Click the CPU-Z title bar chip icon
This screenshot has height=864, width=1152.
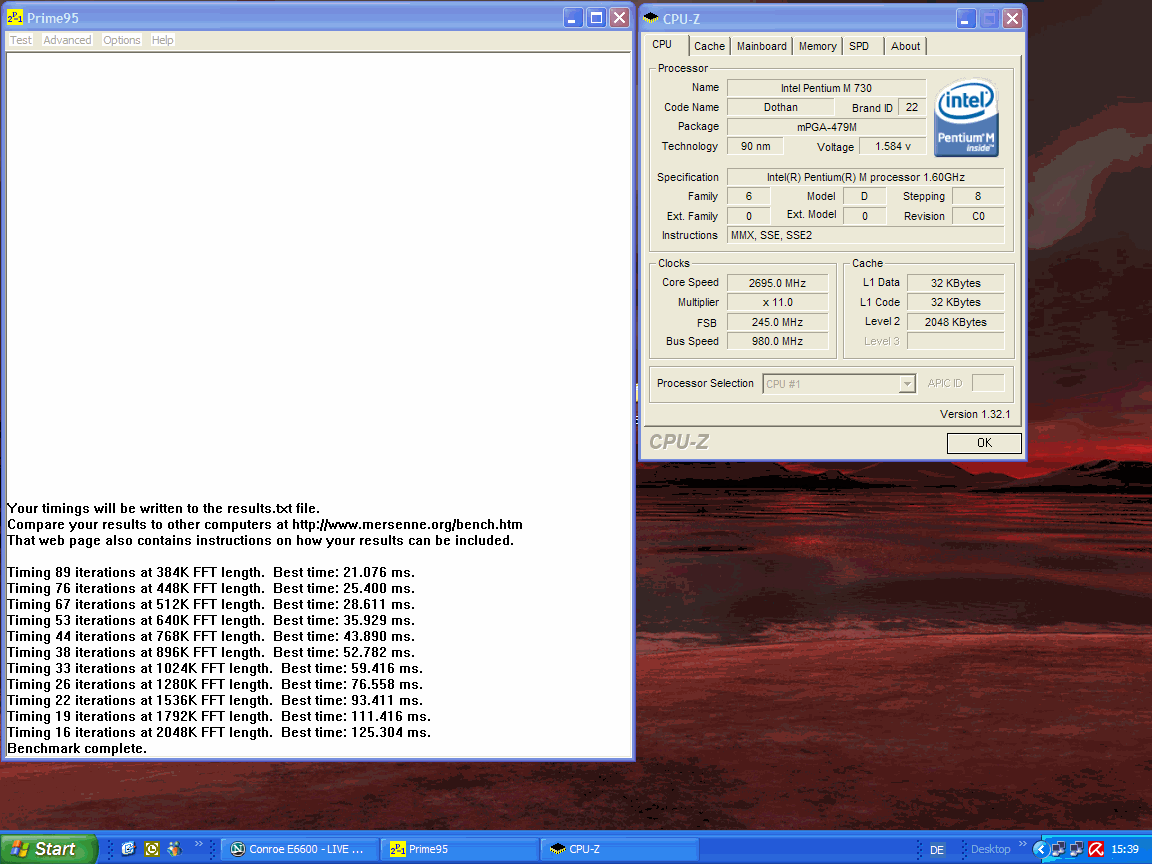650,18
